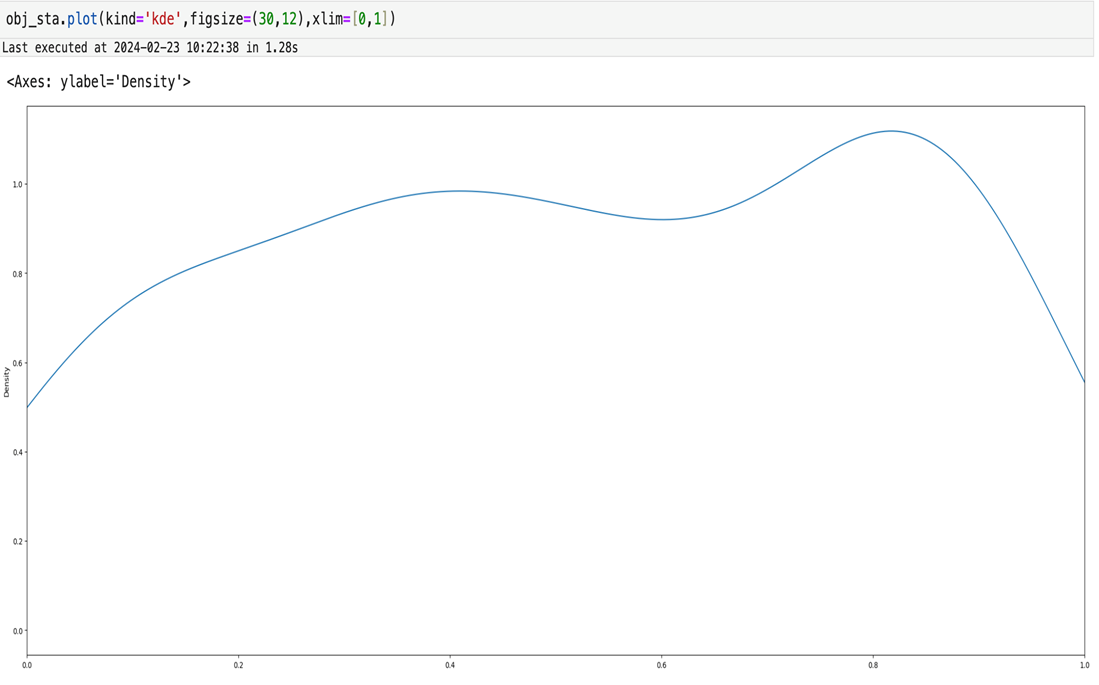Click the 0.4 x-axis tick label

[x=450, y=665]
